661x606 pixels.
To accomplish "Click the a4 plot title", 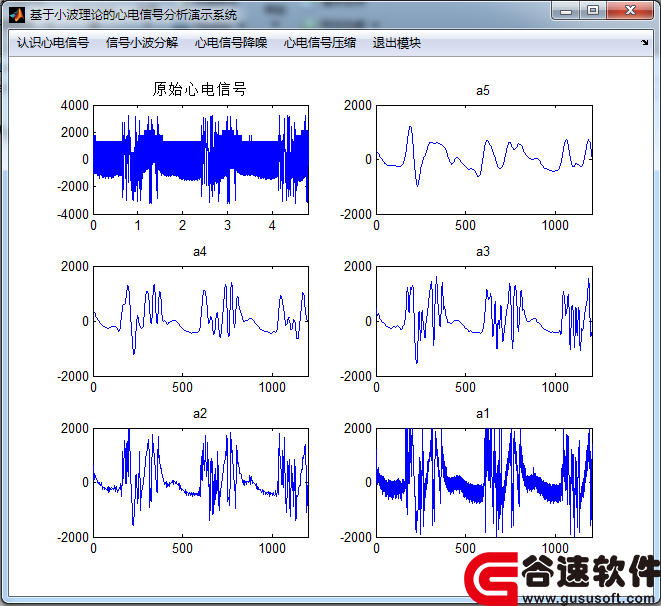I will pos(200,252).
